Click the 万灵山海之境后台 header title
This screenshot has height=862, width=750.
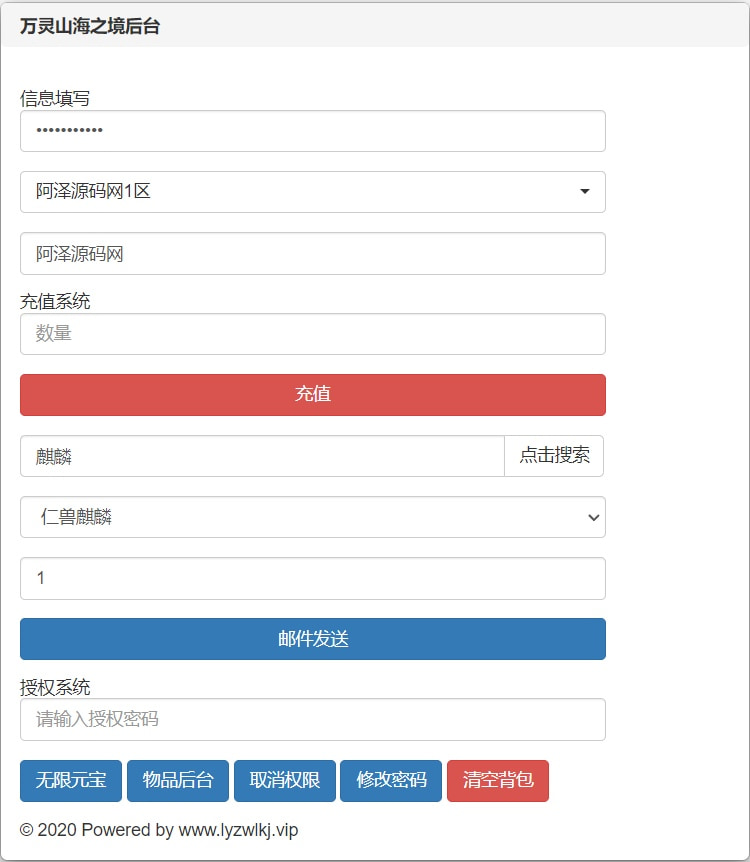pyautogui.click(x=90, y=27)
